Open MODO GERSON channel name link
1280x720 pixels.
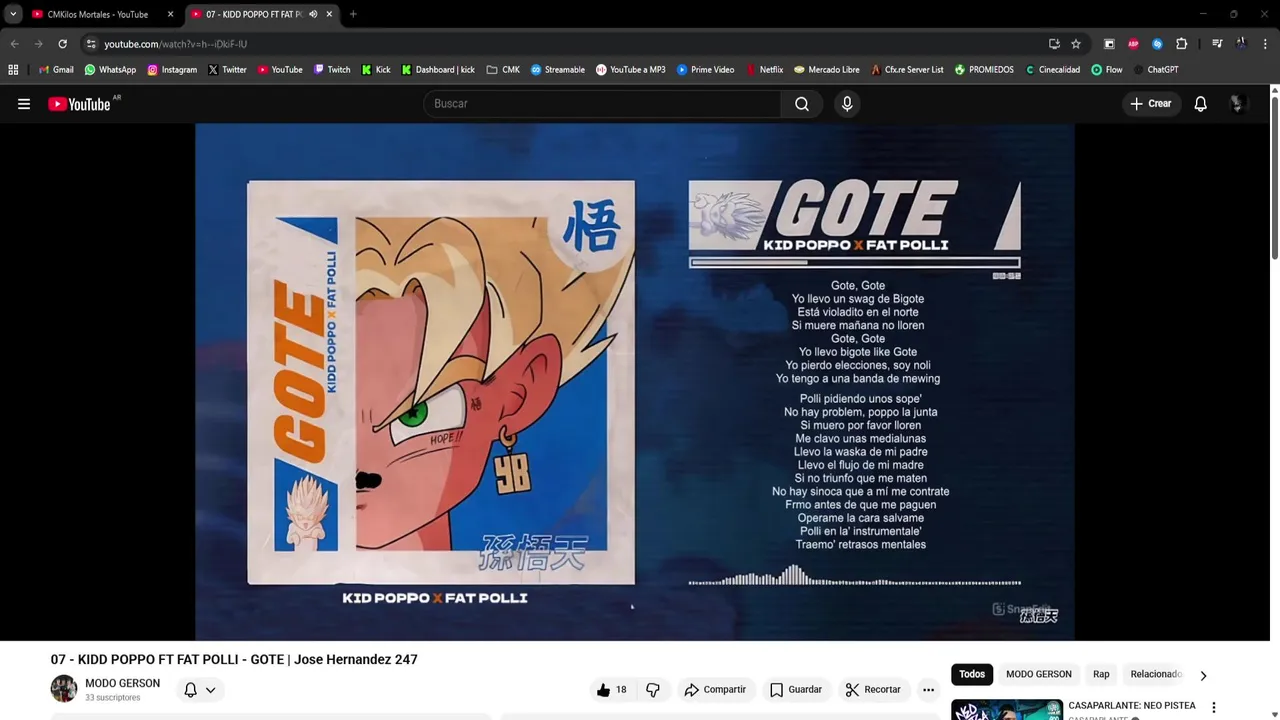(122, 684)
